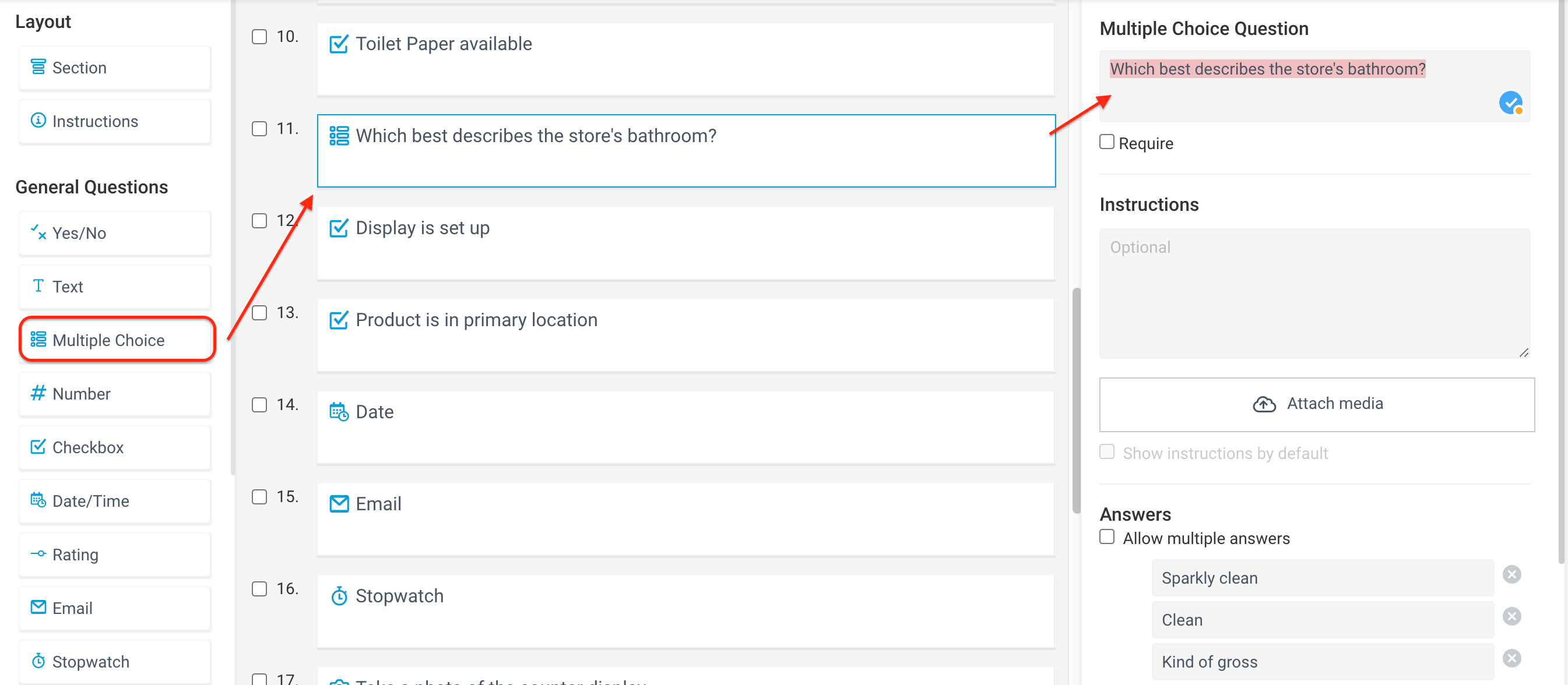Image resolution: width=1568 pixels, height=685 pixels.
Task: Select the checkbox beside 'Toilet Paper available'
Action: point(259,37)
